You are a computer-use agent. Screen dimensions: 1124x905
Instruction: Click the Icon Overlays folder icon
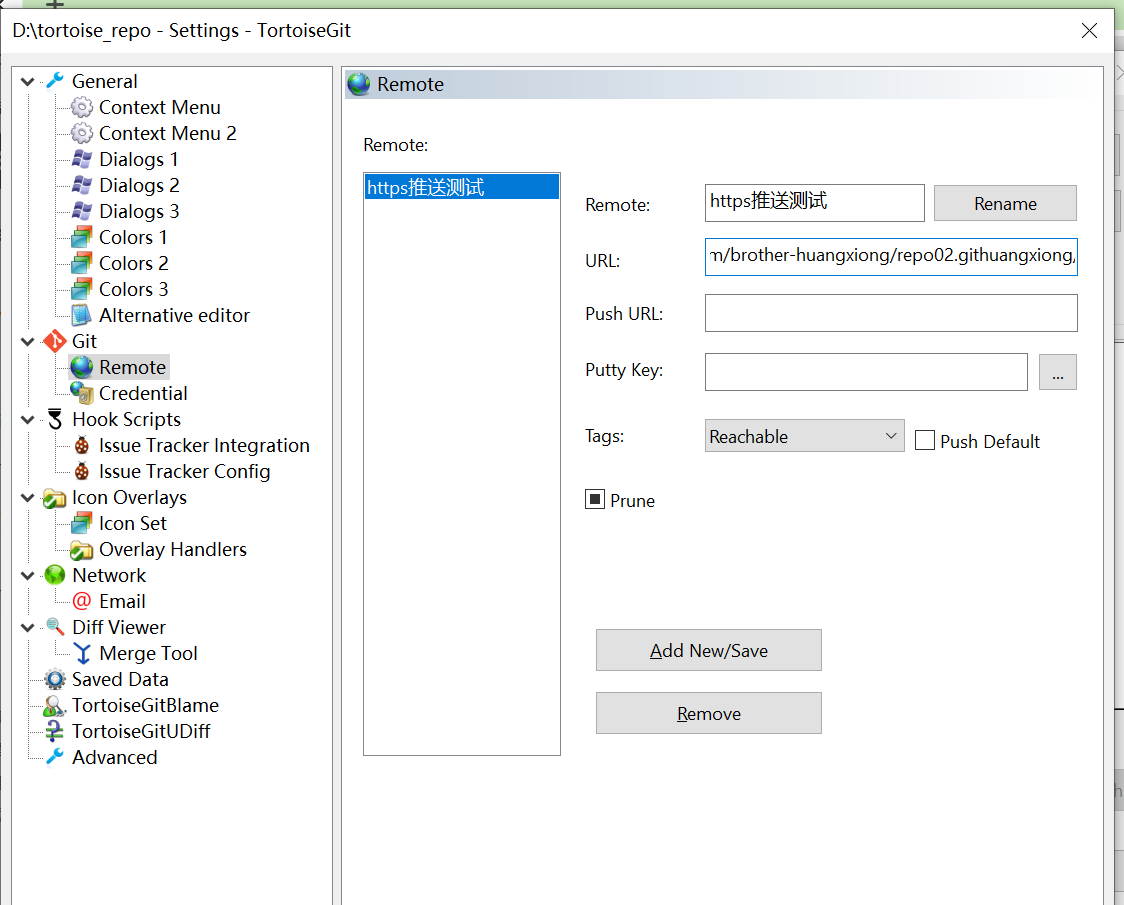pos(55,498)
